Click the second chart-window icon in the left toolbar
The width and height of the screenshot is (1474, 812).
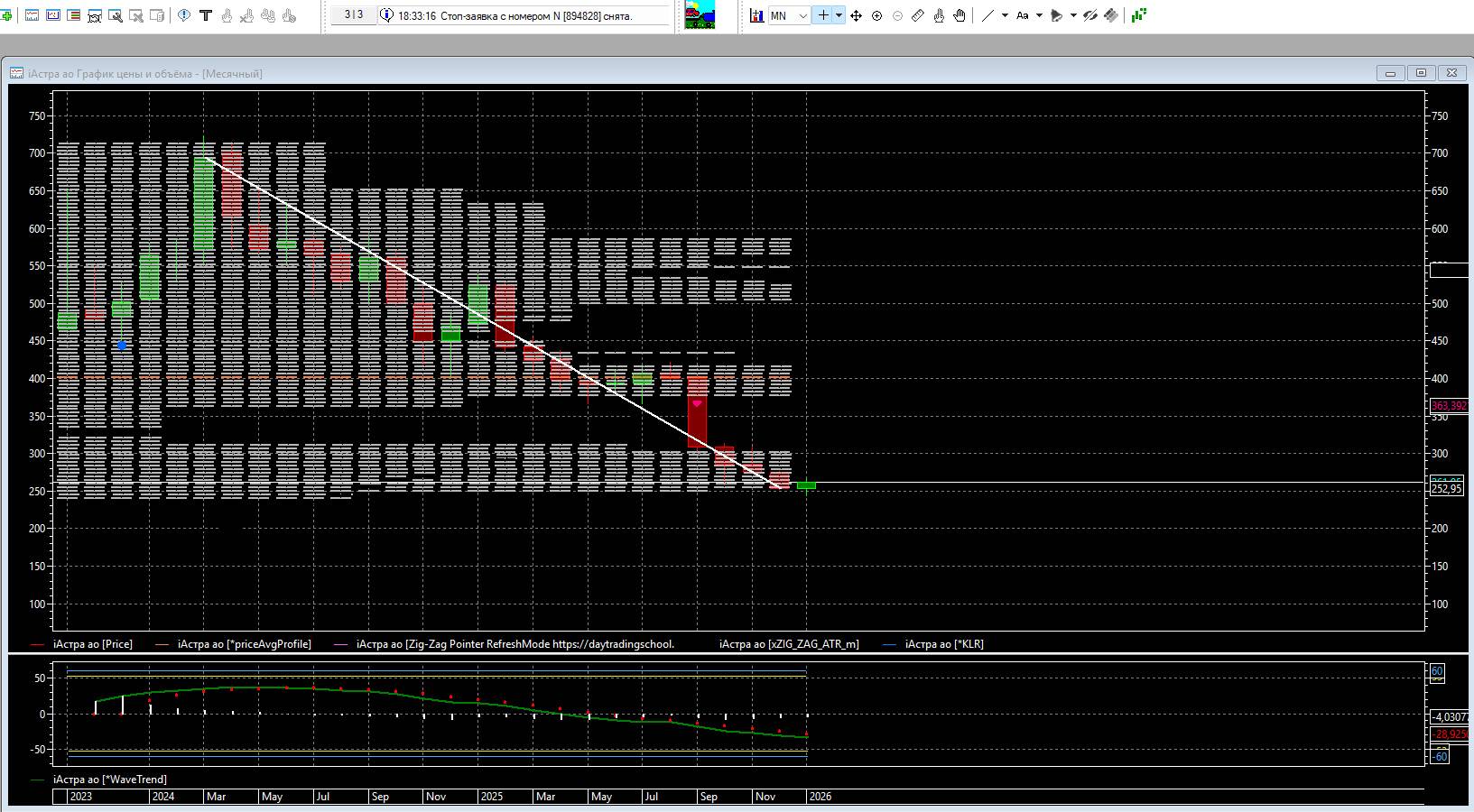53,15
